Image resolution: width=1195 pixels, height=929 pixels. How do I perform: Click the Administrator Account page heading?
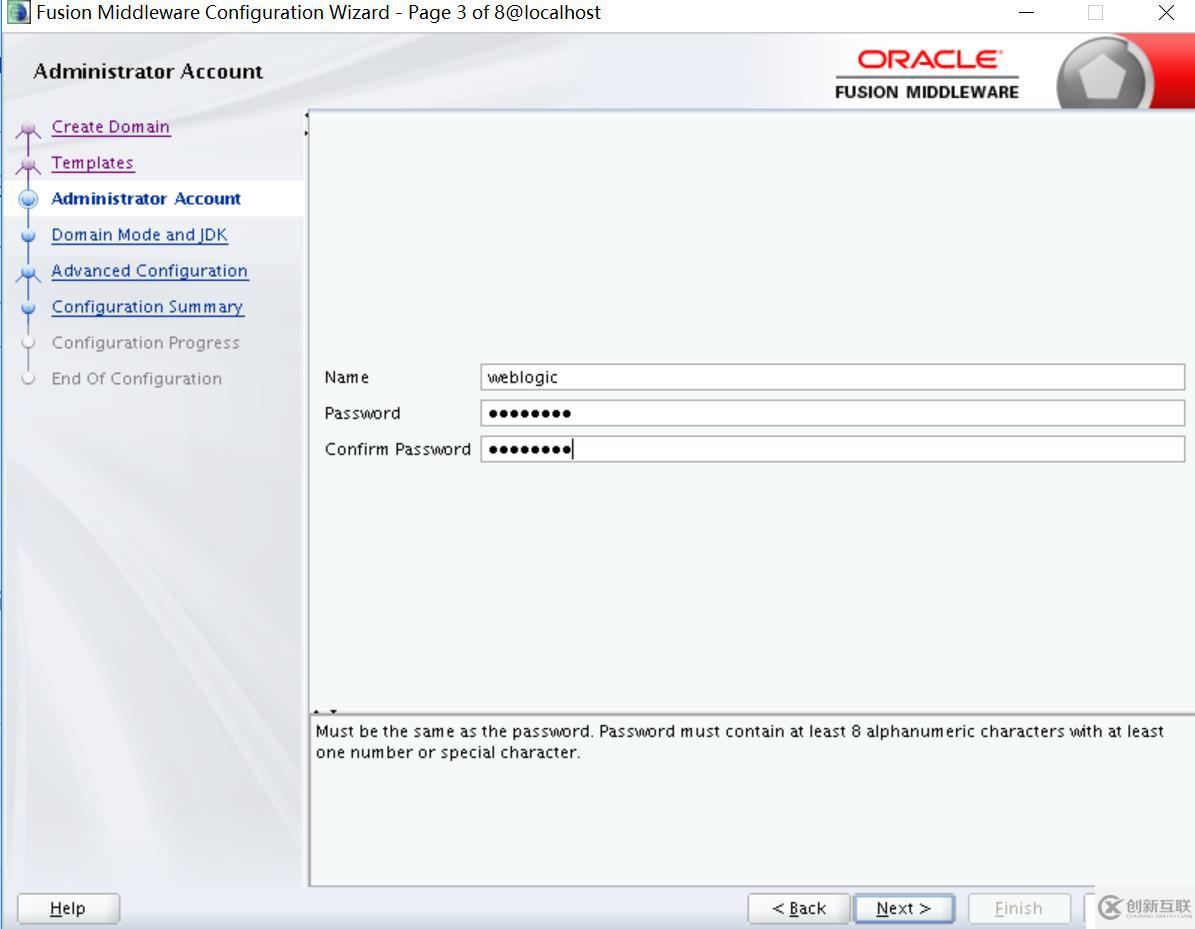click(148, 71)
